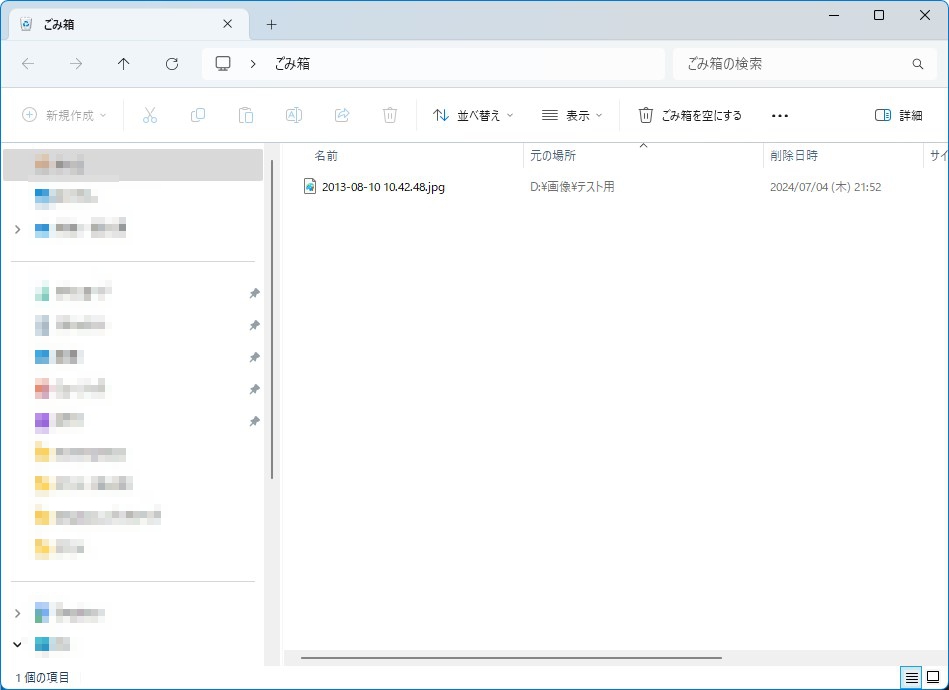This screenshot has height=690, width=949.
Task: Click the Copy icon in toolbar
Action: coord(198,115)
